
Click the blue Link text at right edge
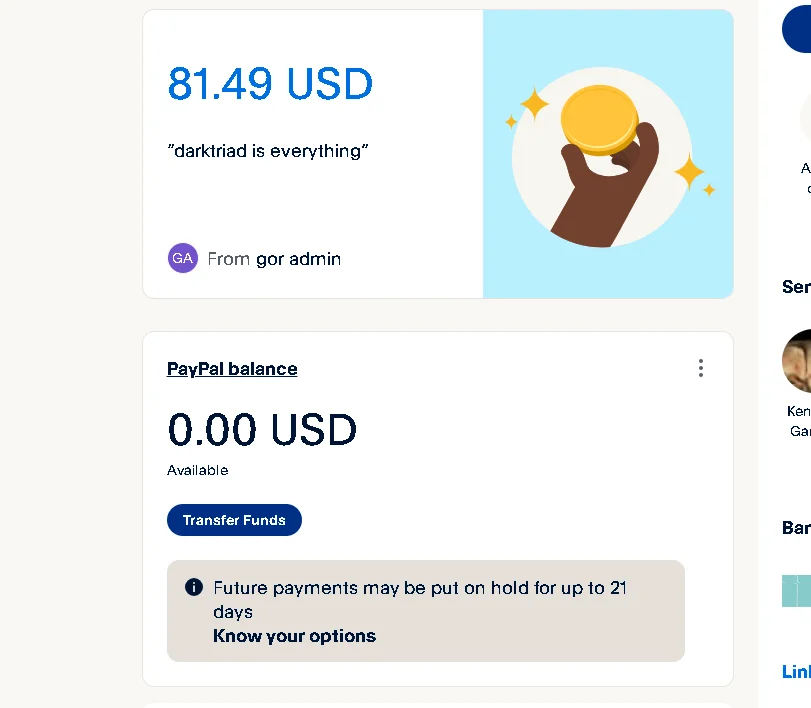pyautogui.click(x=797, y=672)
